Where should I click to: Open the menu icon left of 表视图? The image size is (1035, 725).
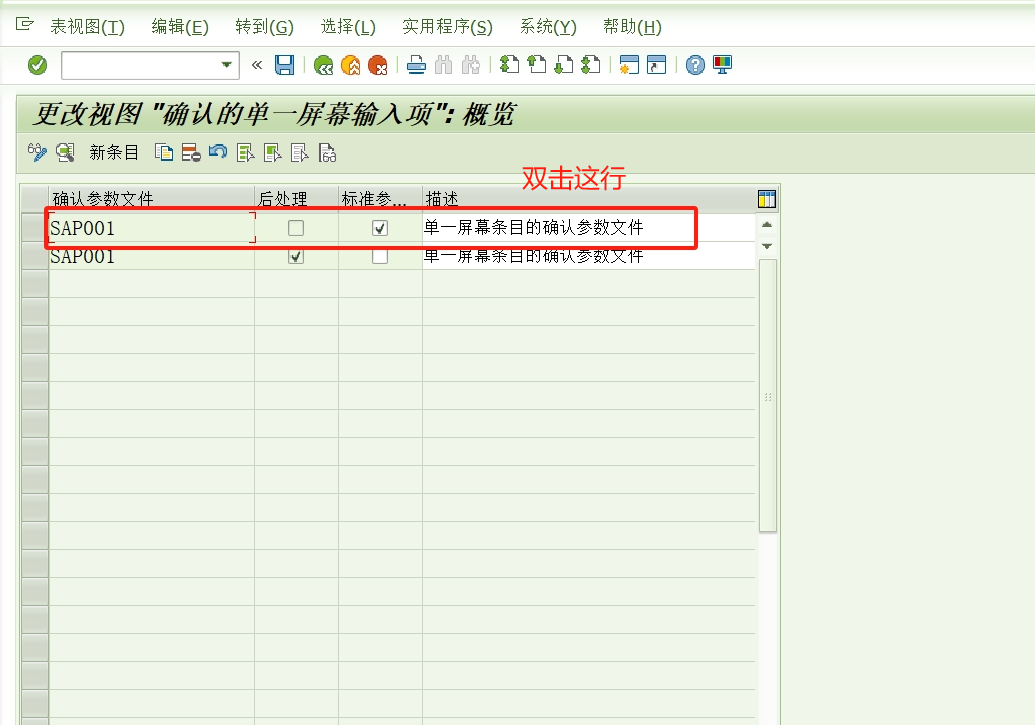(x=24, y=24)
